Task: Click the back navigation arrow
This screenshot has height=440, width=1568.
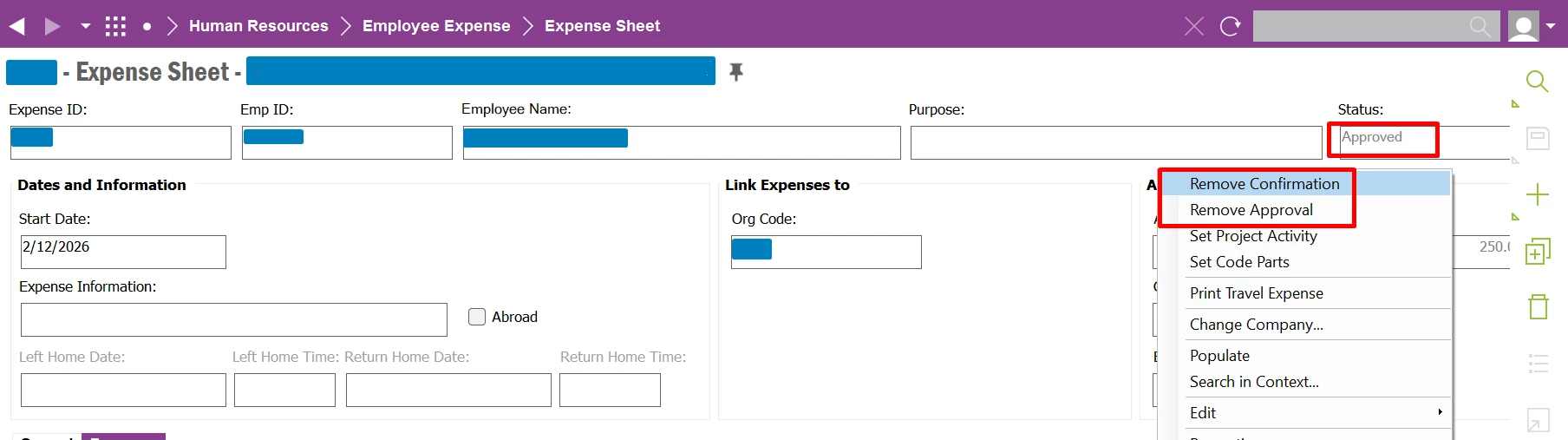Action: click(x=17, y=26)
